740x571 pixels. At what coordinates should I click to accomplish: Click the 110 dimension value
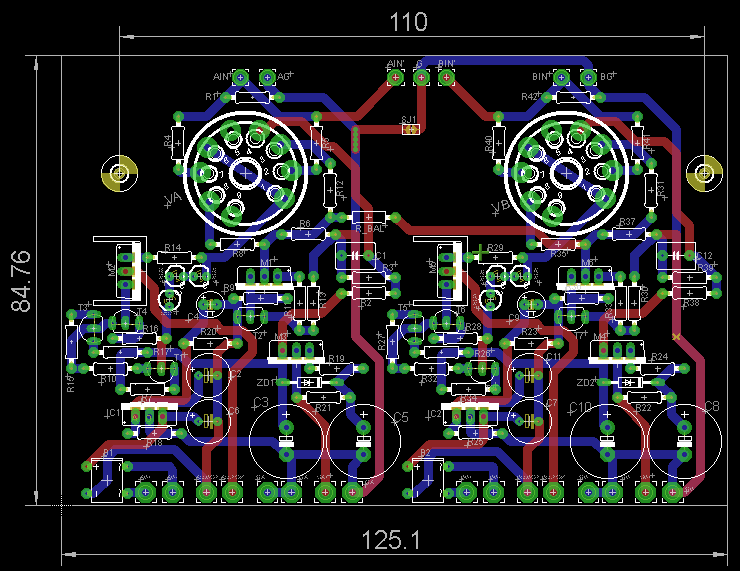[x=408, y=22]
